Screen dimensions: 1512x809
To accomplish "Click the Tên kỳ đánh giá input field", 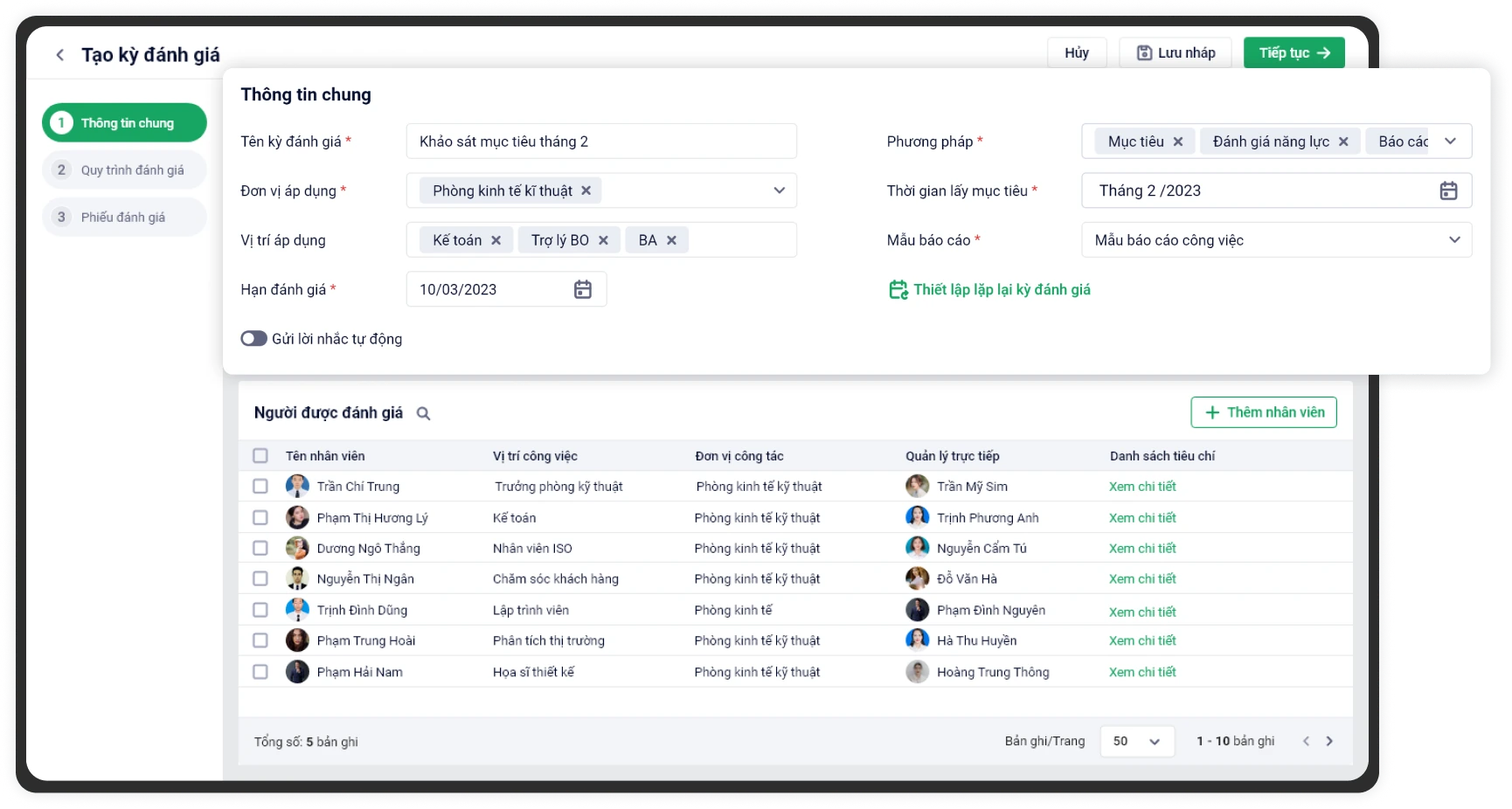I will 601,142.
